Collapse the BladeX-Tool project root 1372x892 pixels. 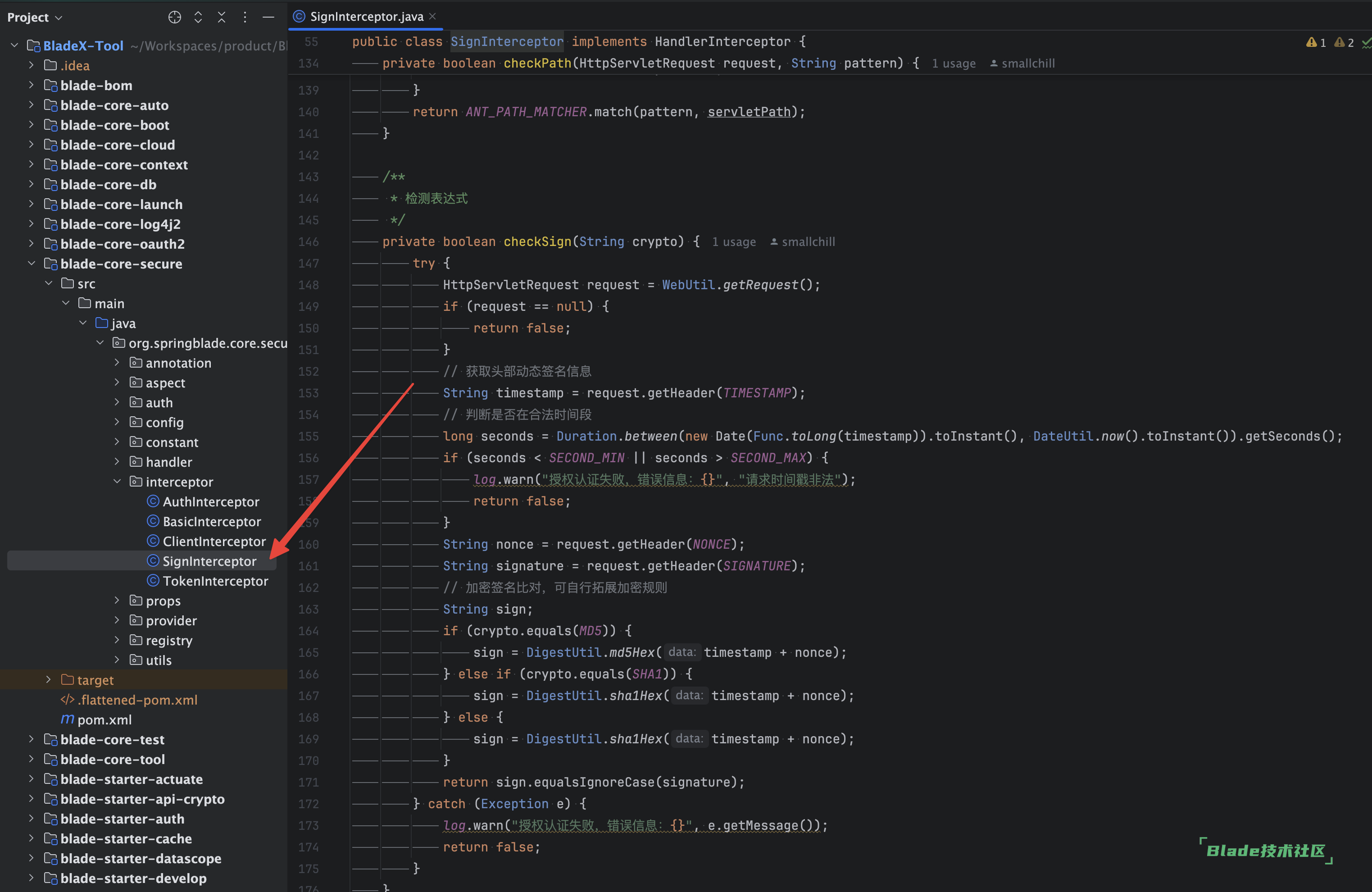click(14, 45)
